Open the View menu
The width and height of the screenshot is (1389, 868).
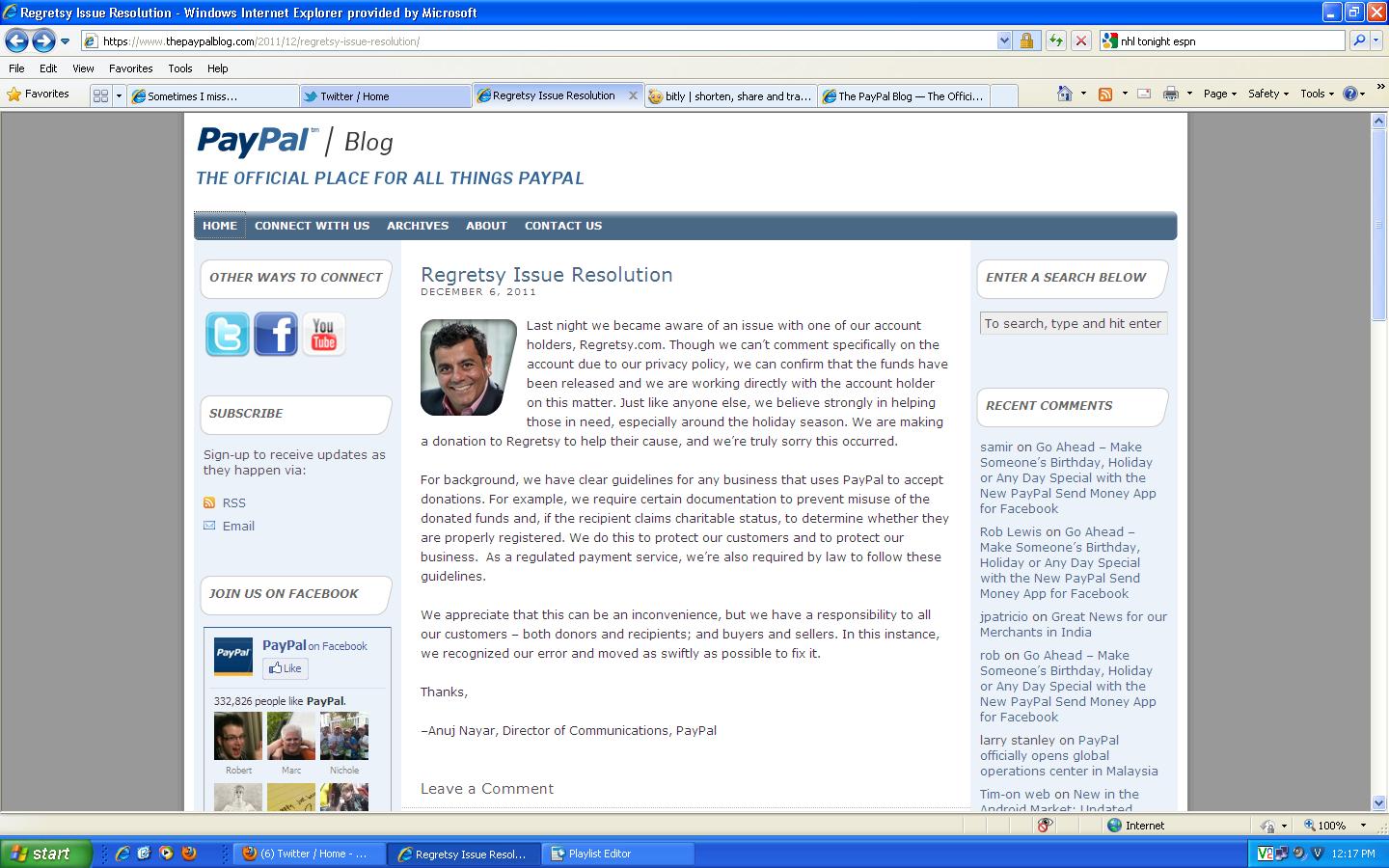pyautogui.click(x=83, y=68)
